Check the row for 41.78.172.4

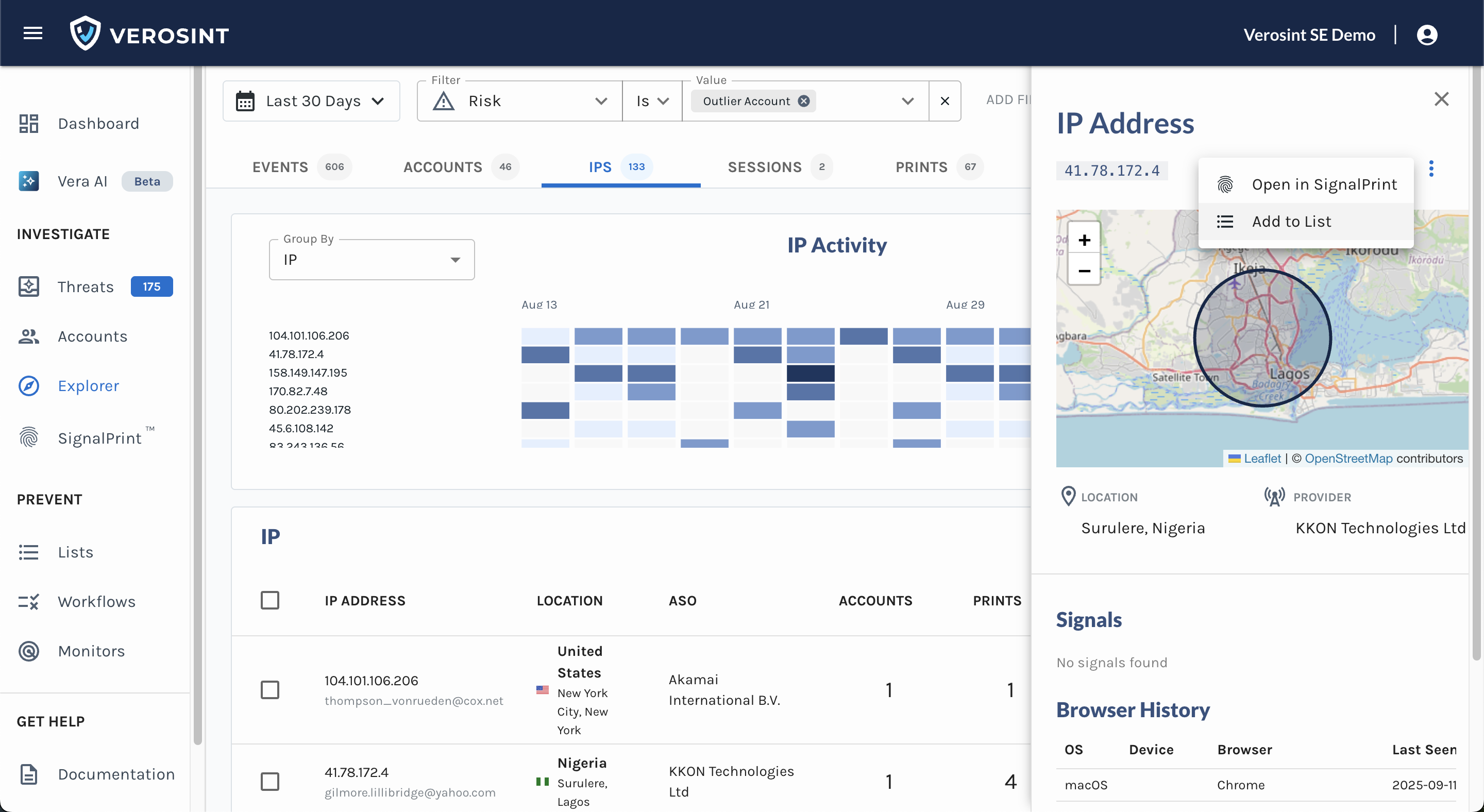tap(269, 781)
